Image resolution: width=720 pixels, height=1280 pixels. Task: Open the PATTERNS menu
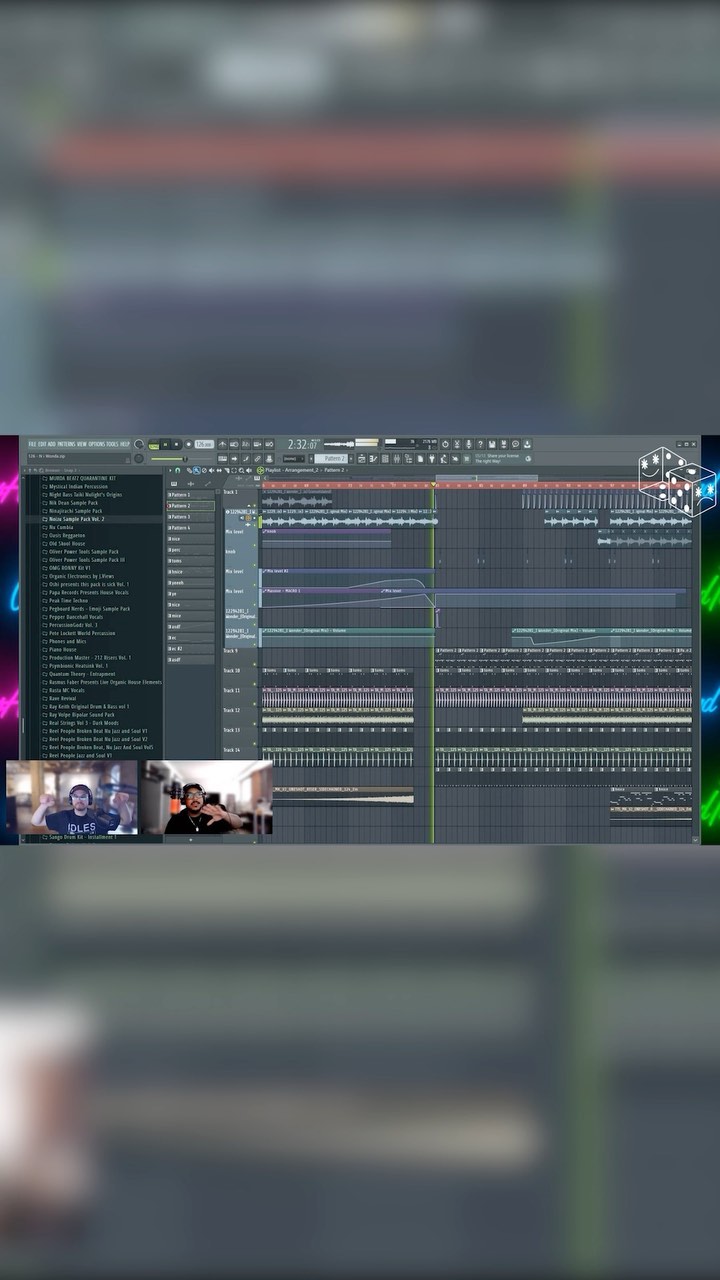click(x=66, y=443)
